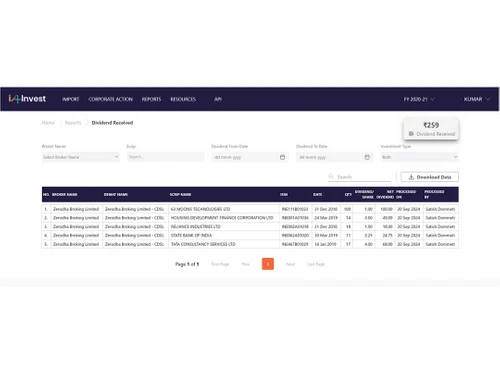This screenshot has width=500, height=375.
Task: Open the CORPORATE ACTION menu
Action: [110, 99]
